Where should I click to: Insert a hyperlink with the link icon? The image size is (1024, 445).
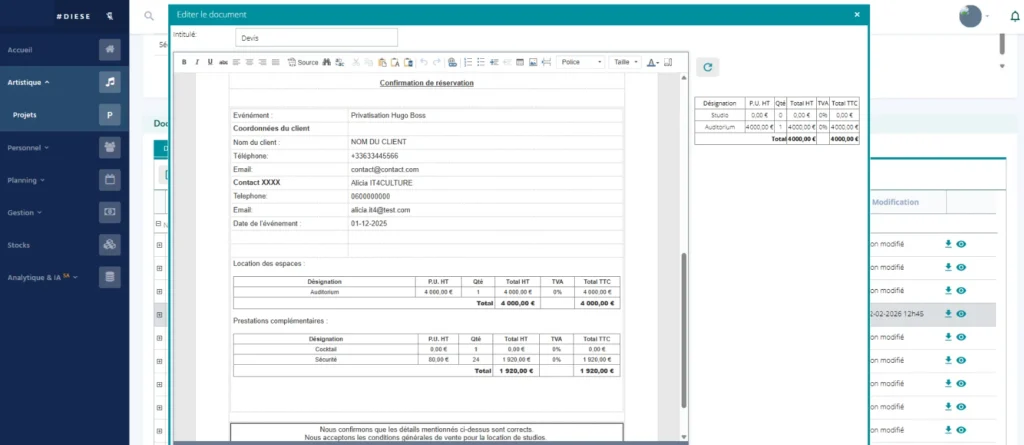[452, 62]
